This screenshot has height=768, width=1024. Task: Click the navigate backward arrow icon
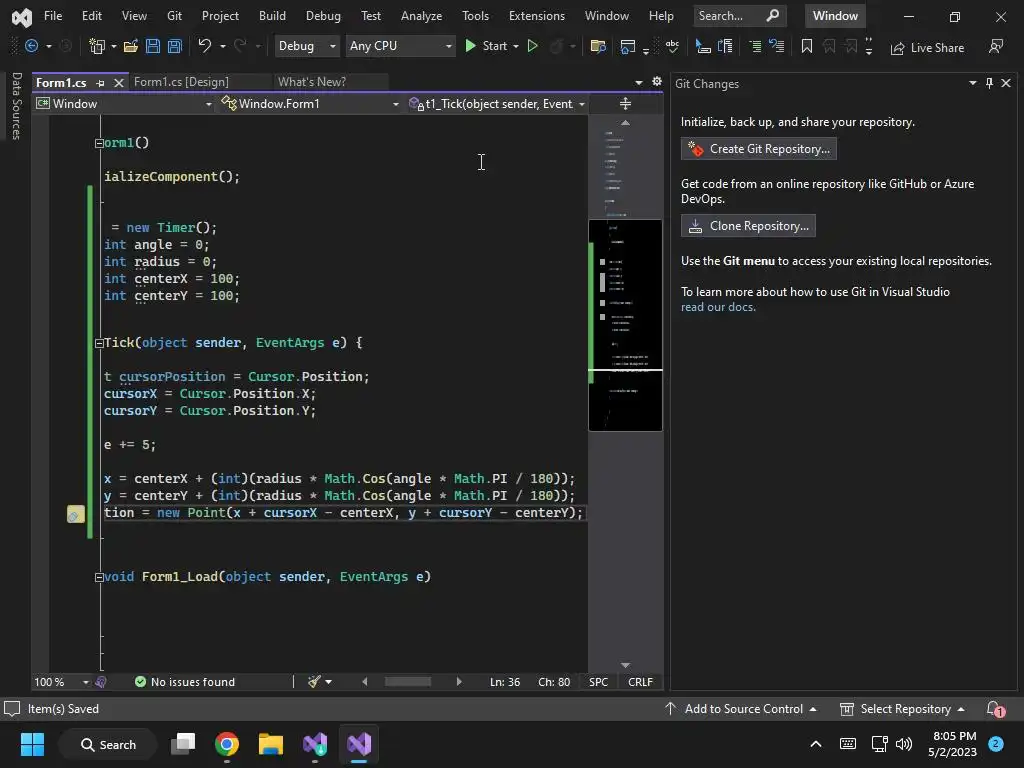pyautogui.click(x=31, y=46)
